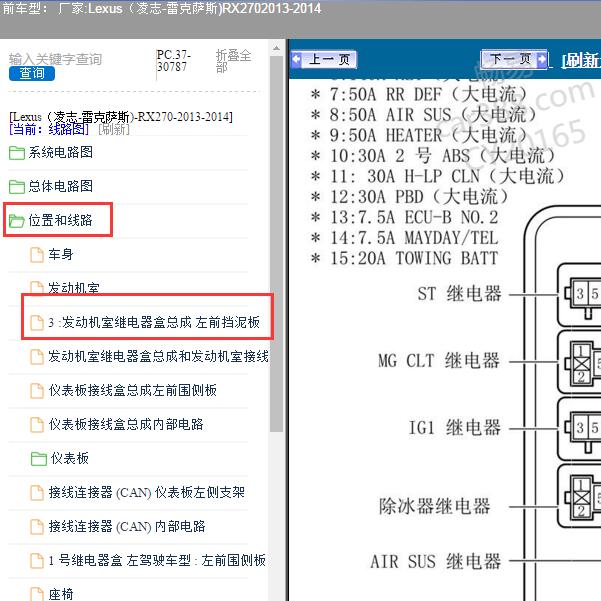
Task: Open 仪表板接线盒总成内部电路
Action: pos(126,424)
